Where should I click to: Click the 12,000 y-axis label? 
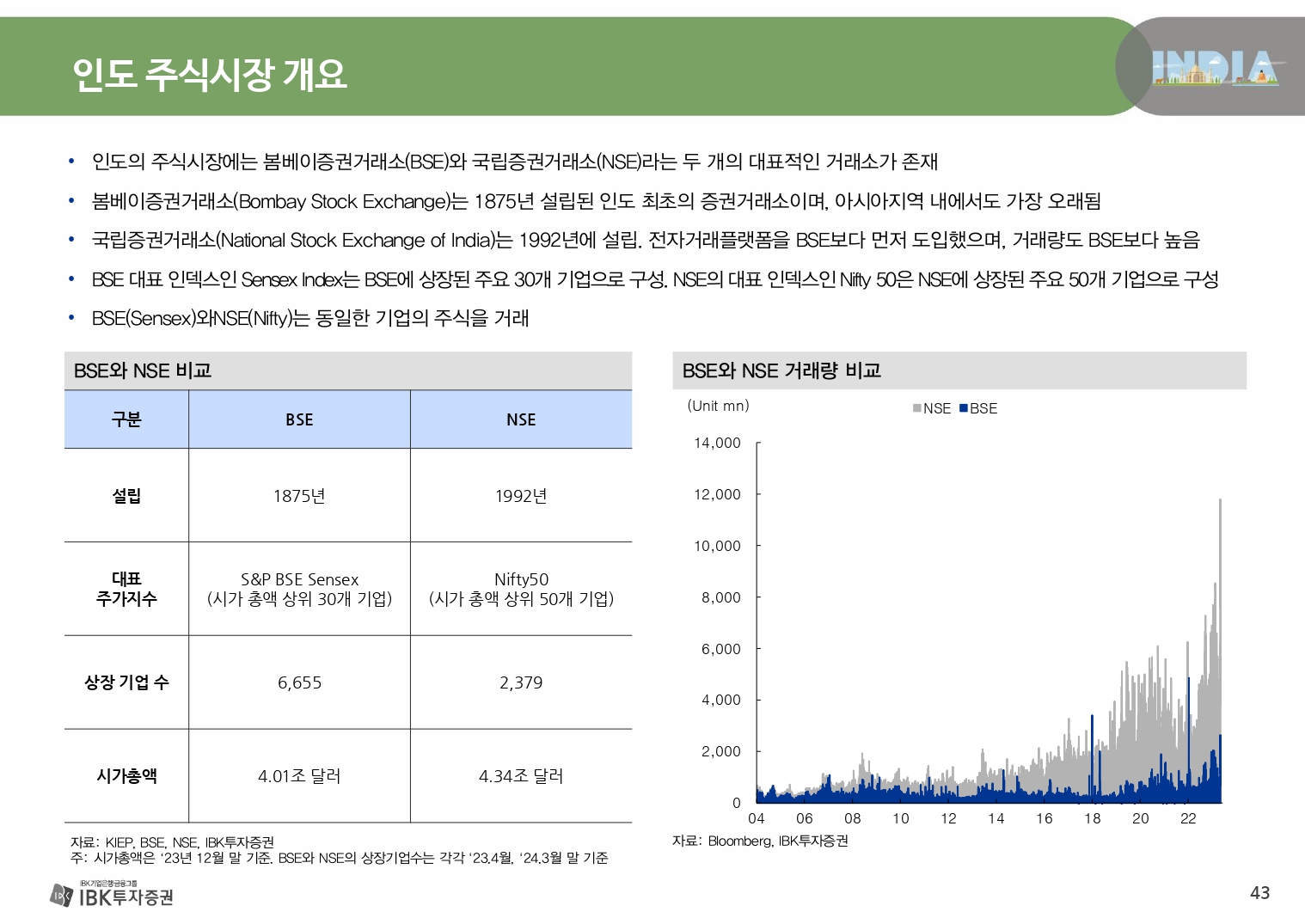[717, 494]
